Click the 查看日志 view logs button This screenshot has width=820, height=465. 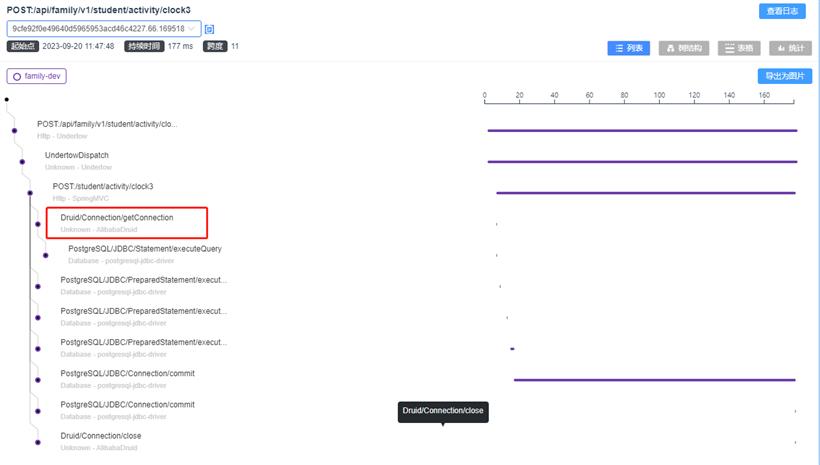pos(782,11)
